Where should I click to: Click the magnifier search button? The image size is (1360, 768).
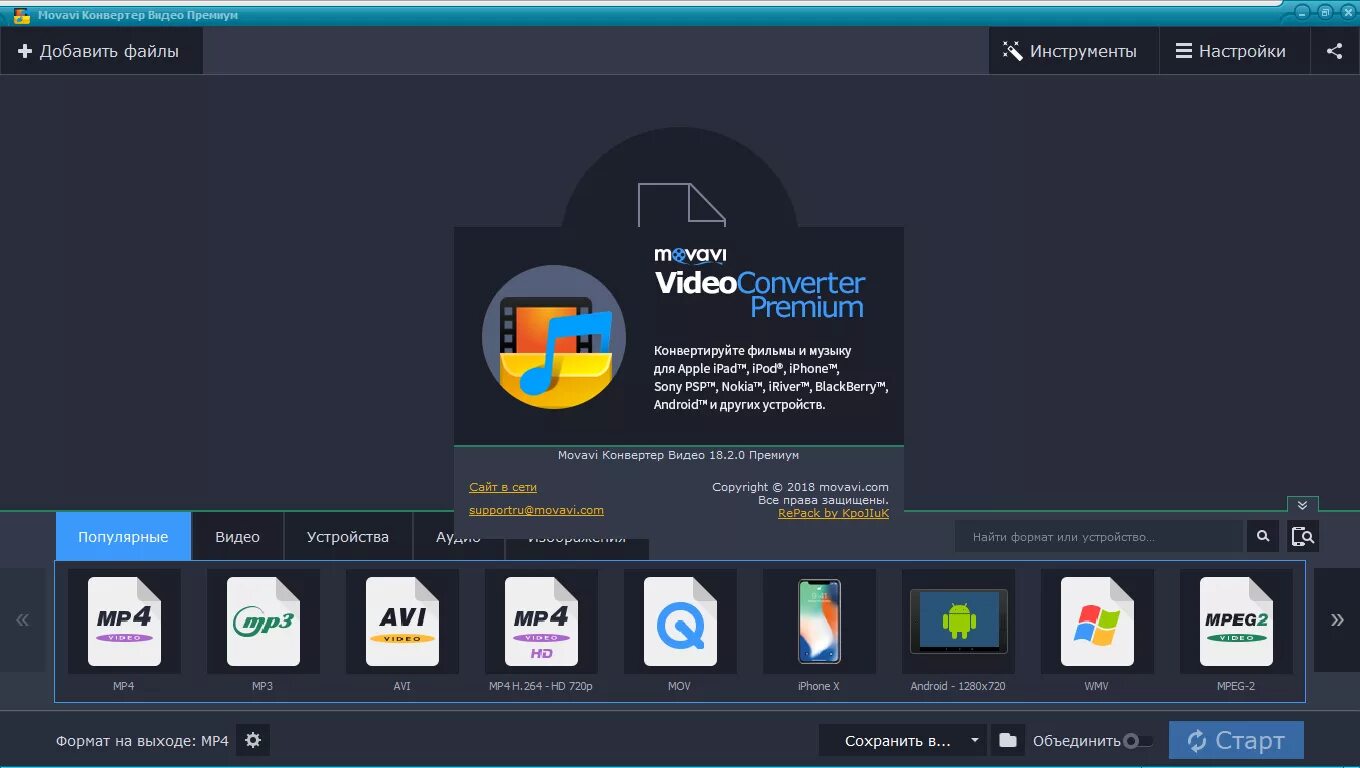pos(1263,537)
